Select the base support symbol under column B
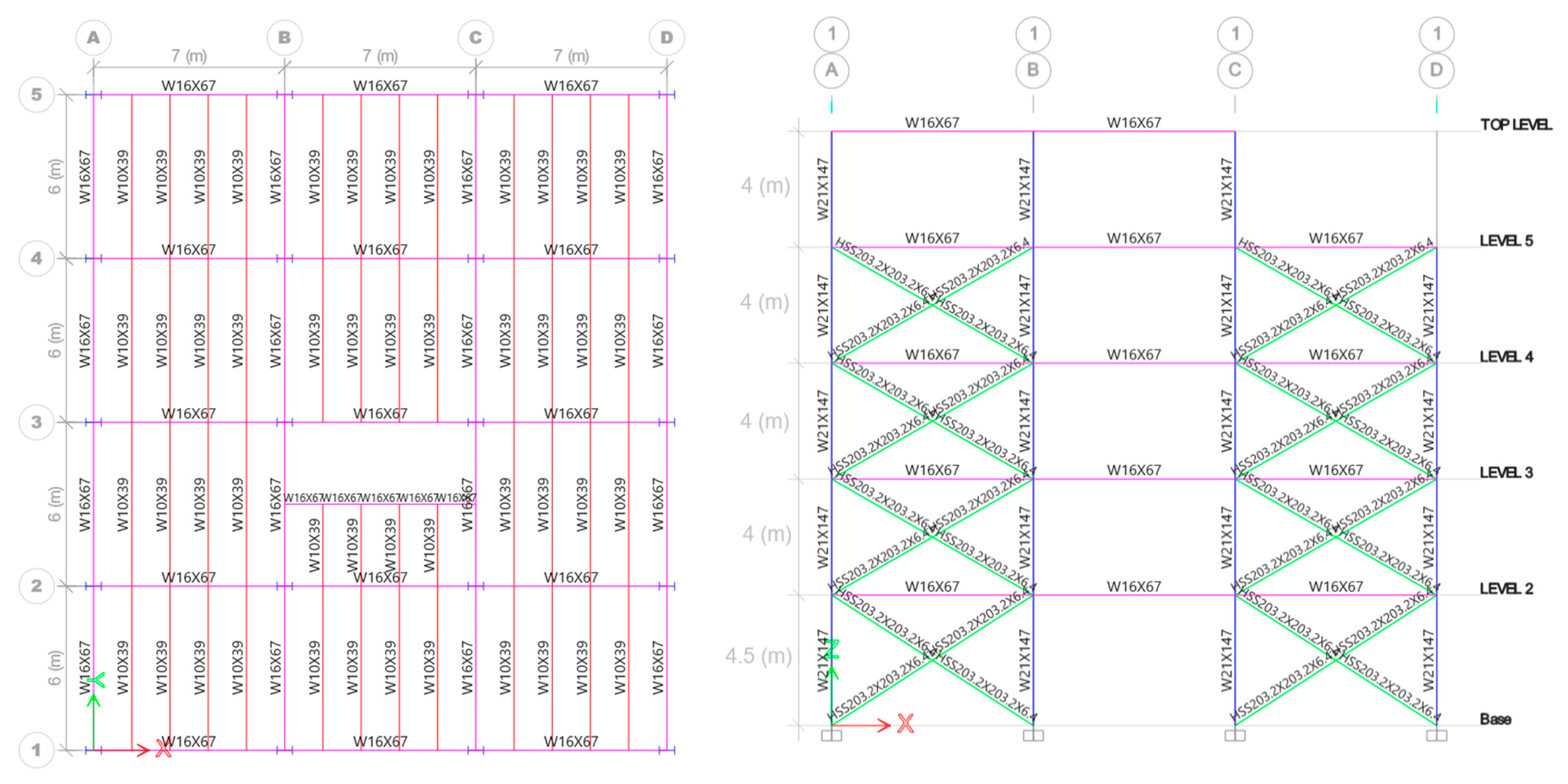 [1033, 735]
